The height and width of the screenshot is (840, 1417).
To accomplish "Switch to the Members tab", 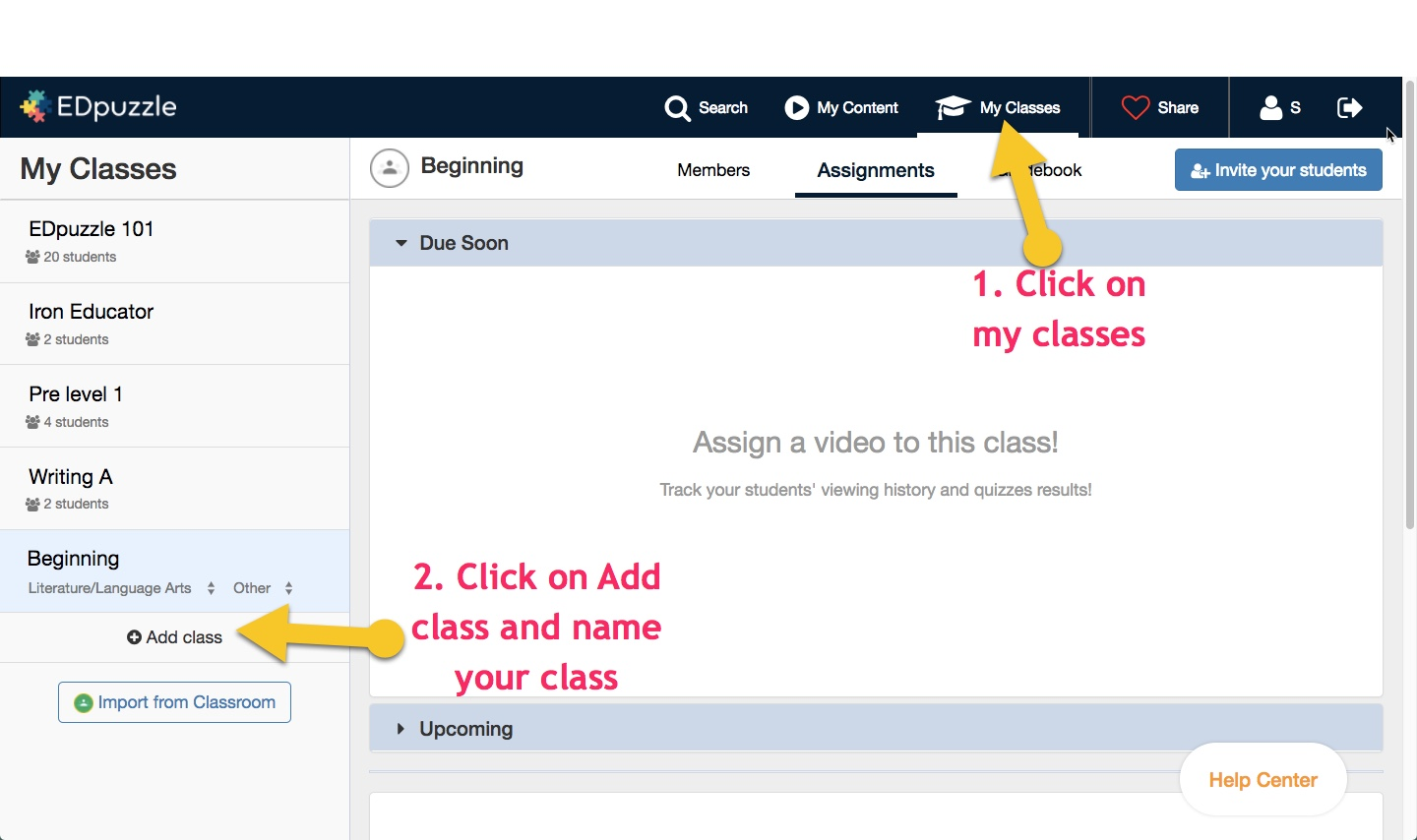I will click(713, 170).
